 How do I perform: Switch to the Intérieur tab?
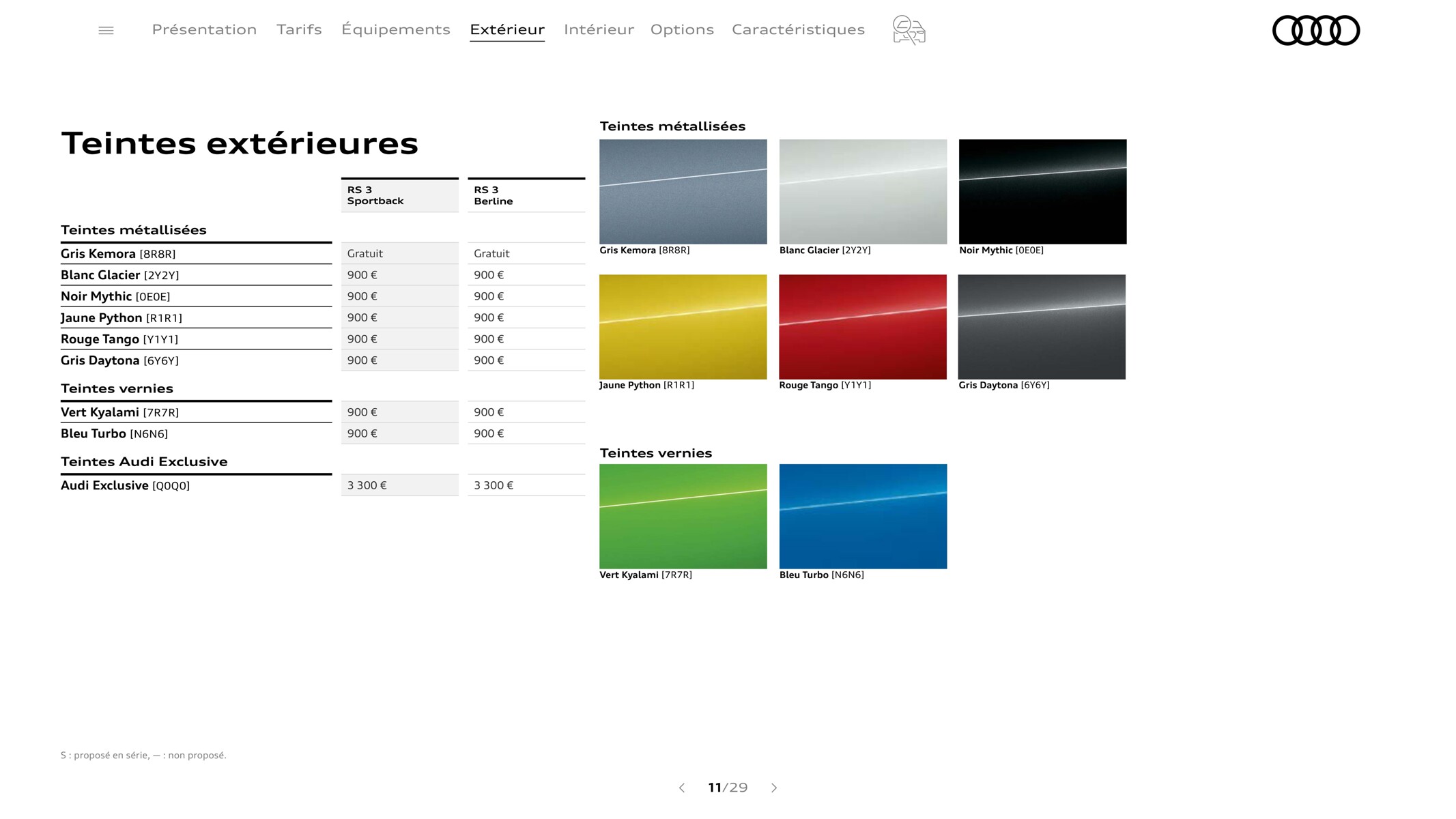coord(599,29)
